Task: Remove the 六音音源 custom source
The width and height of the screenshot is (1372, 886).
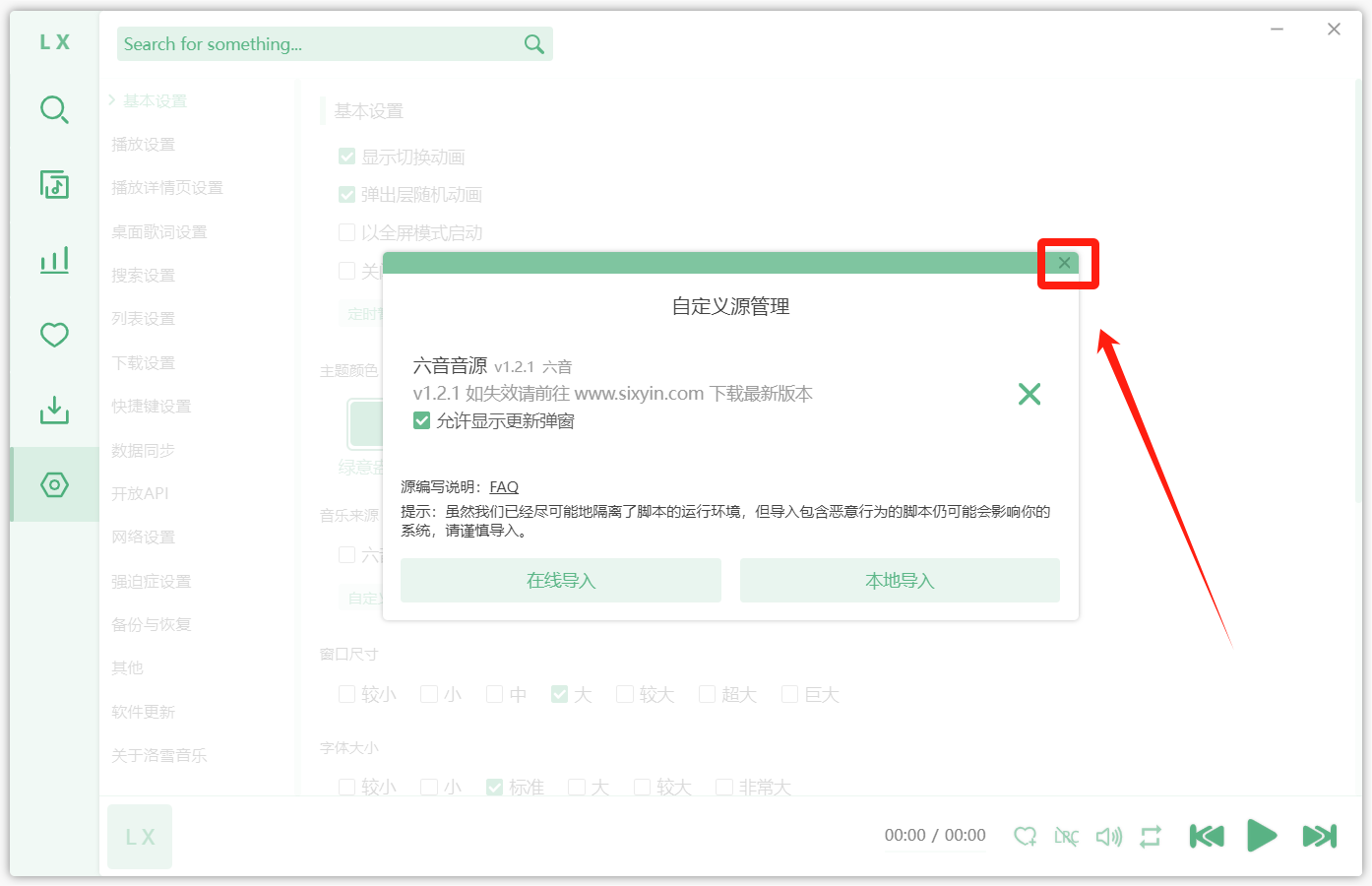Action: point(1029,394)
